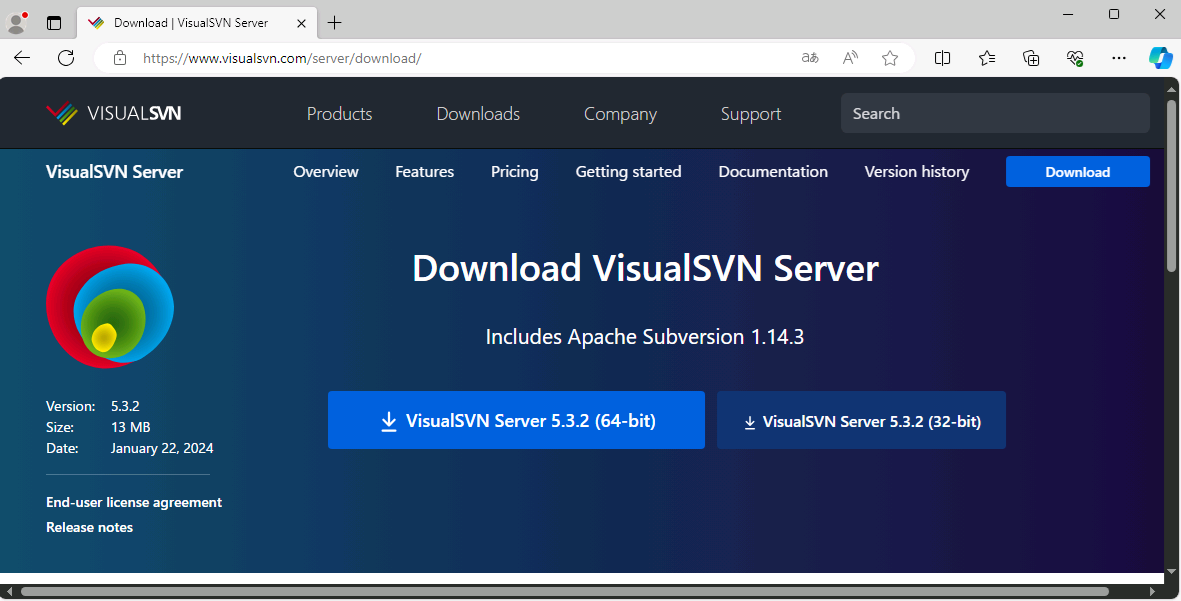Click the site permissions lock icon
The width and height of the screenshot is (1181, 601).
pos(120,58)
